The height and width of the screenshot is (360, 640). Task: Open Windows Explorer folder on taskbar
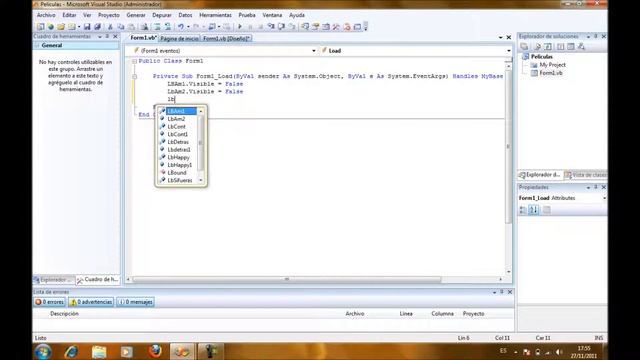tap(99, 351)
